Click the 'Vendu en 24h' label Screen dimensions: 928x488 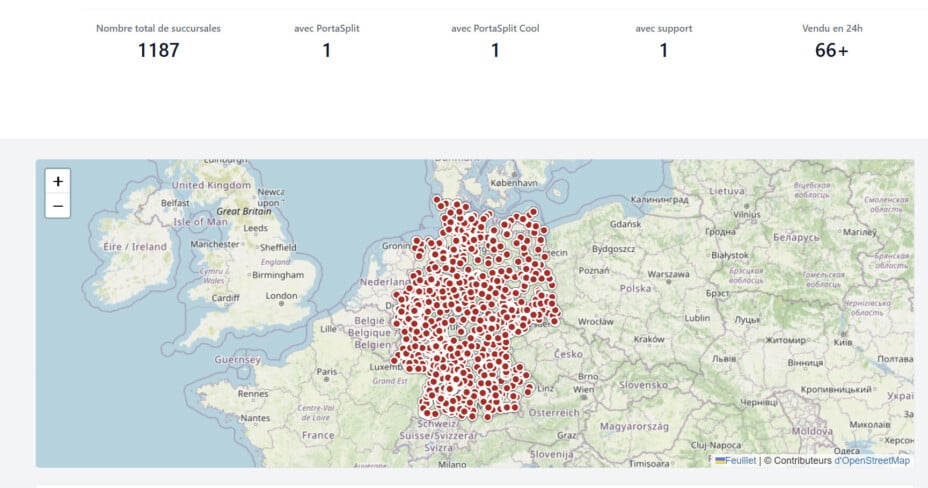click(x=832, y=28)
